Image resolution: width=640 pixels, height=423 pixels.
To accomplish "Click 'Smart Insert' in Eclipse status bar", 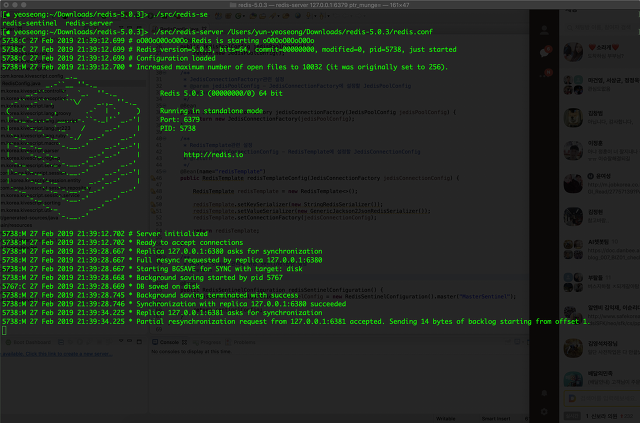I will point(496,419).
